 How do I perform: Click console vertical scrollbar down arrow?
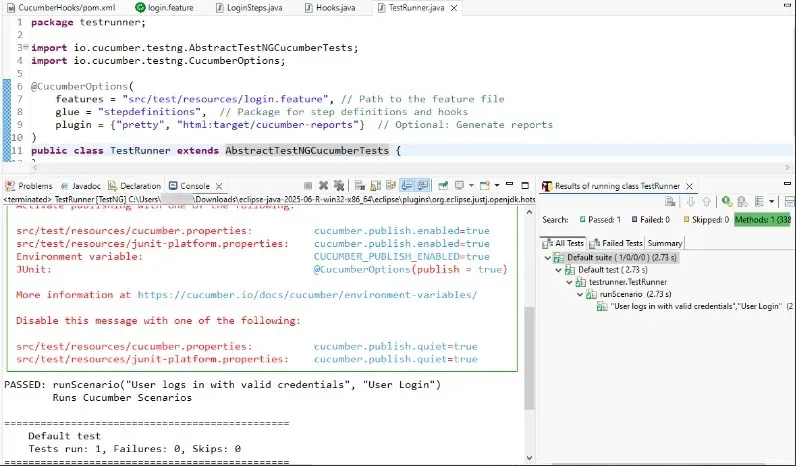(529, 457)
